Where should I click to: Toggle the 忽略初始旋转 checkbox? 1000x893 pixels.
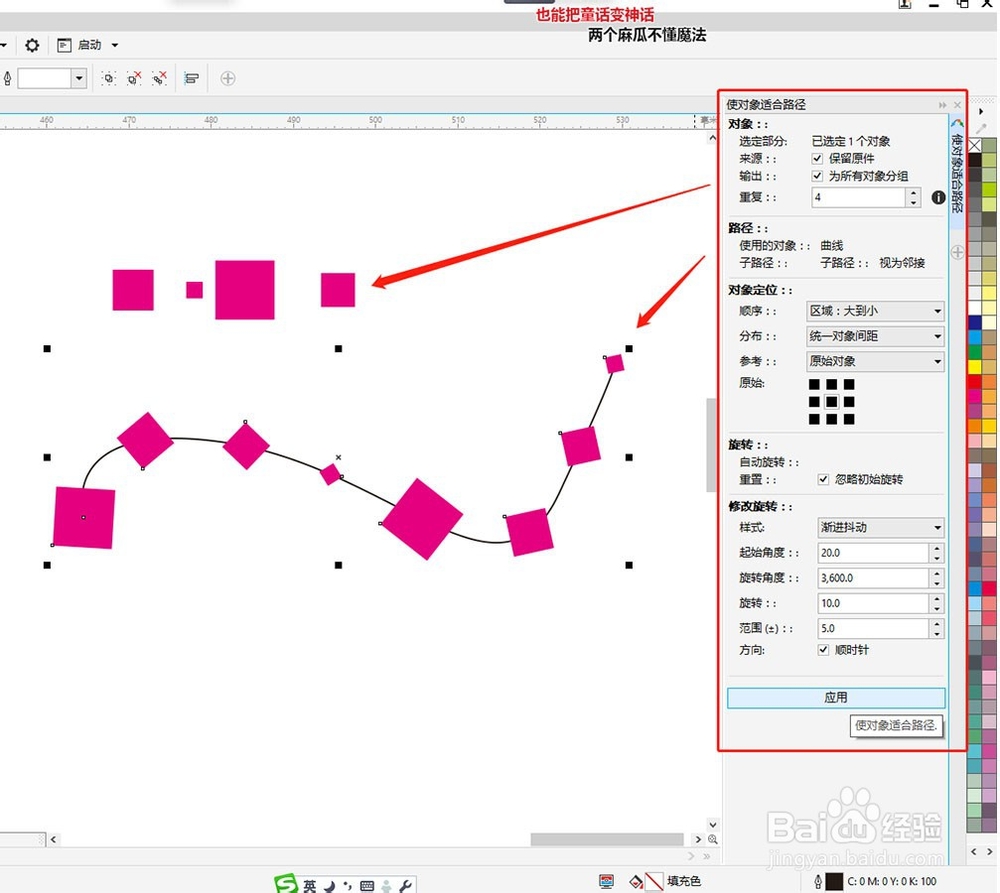tap(823, 479)
